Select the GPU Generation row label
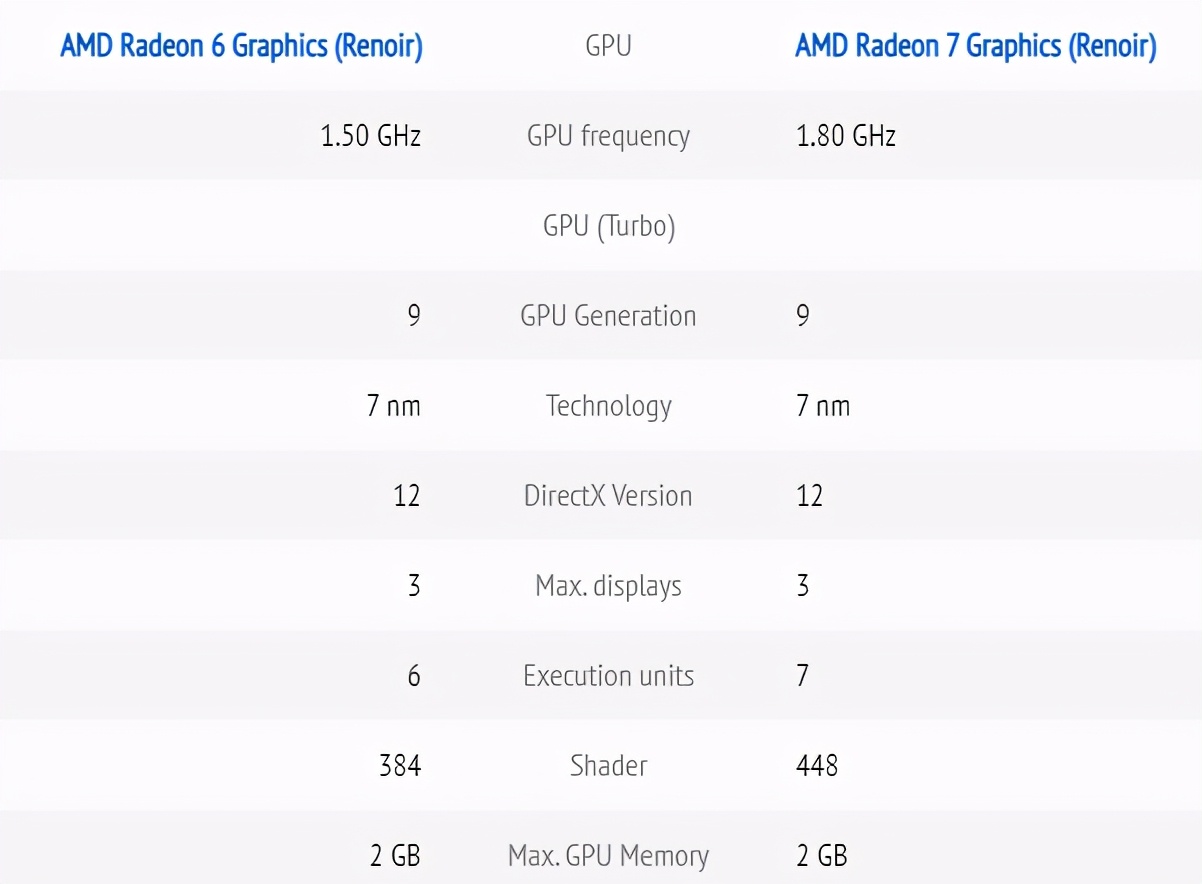Viewport: 1202px width, 884px height. click(608, 316)
